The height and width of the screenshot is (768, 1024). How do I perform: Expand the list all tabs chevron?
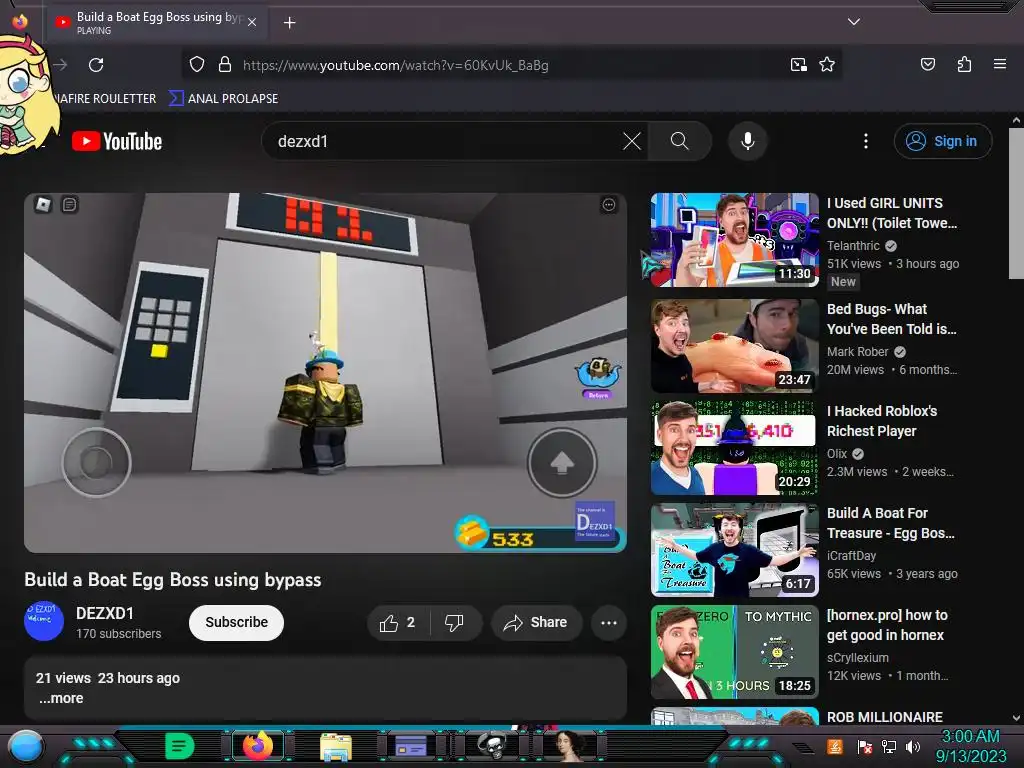click(854, 22)
